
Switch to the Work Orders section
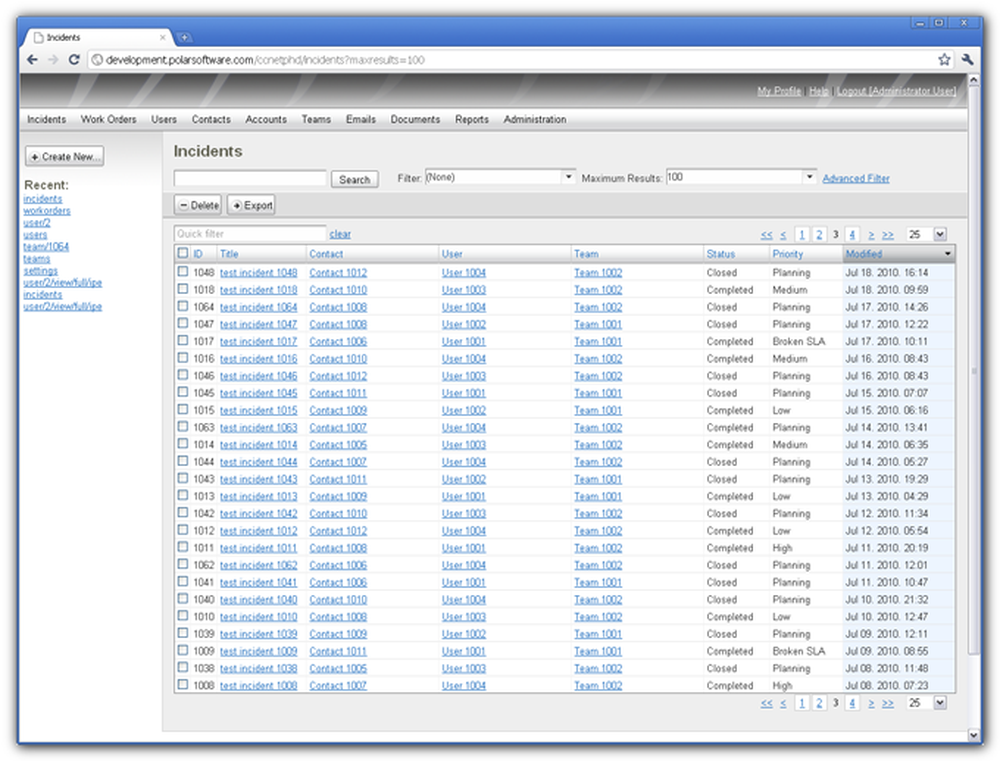[x=108, y=119]
